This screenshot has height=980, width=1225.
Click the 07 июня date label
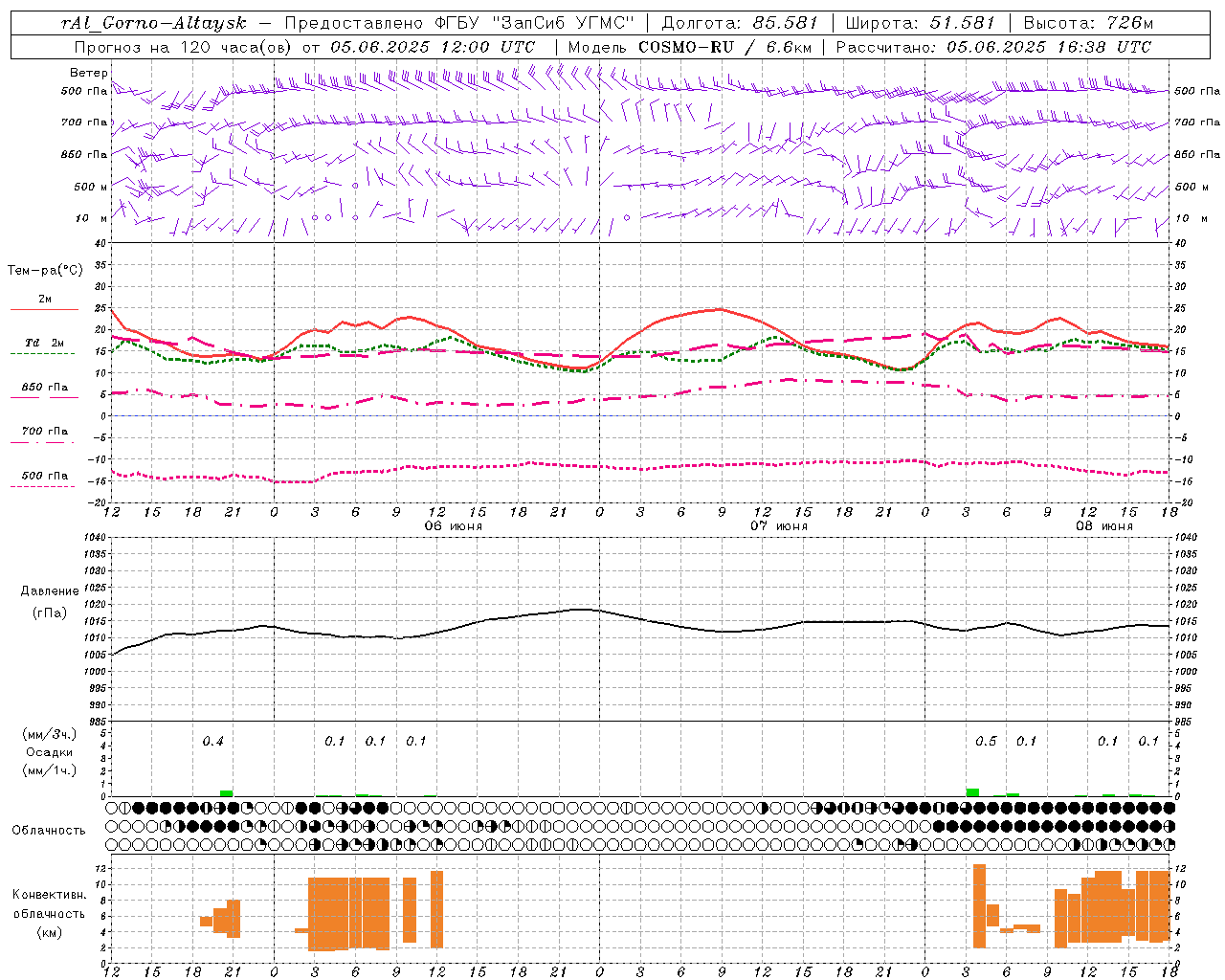click(778, 526)
